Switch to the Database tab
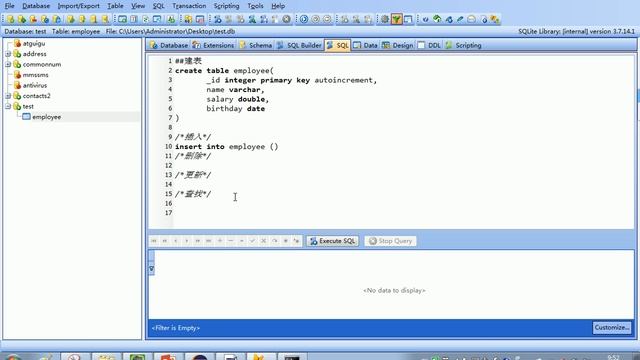Viewport: 640px width, 360px height. [169, 45]
